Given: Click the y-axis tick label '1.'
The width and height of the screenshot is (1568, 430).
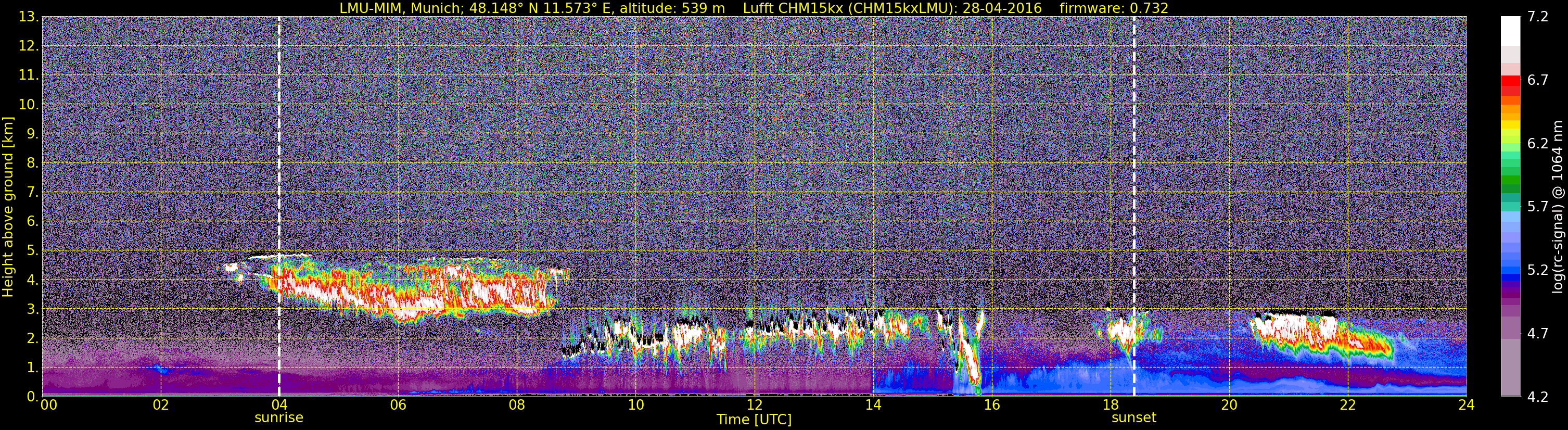Looking at the screenshot, I should 32,367.
